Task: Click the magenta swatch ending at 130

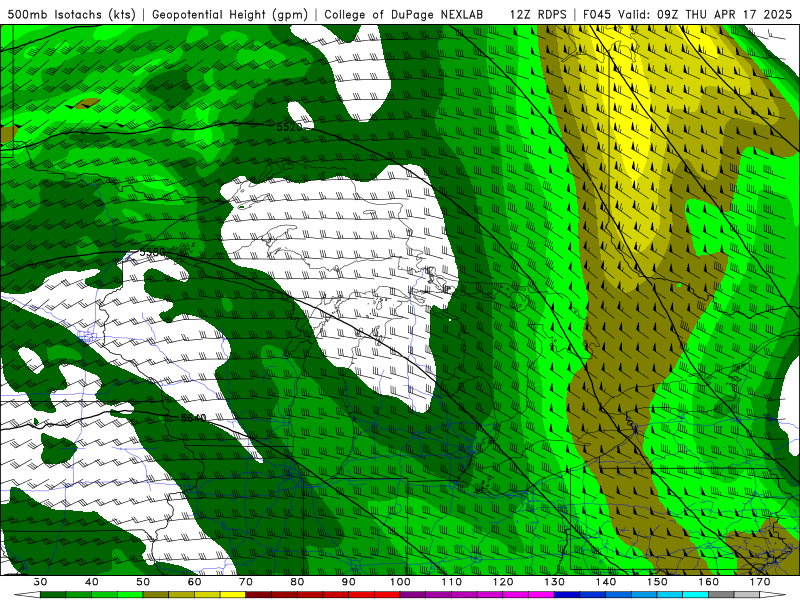Action: pyautogui.click(x=541, y=595)
